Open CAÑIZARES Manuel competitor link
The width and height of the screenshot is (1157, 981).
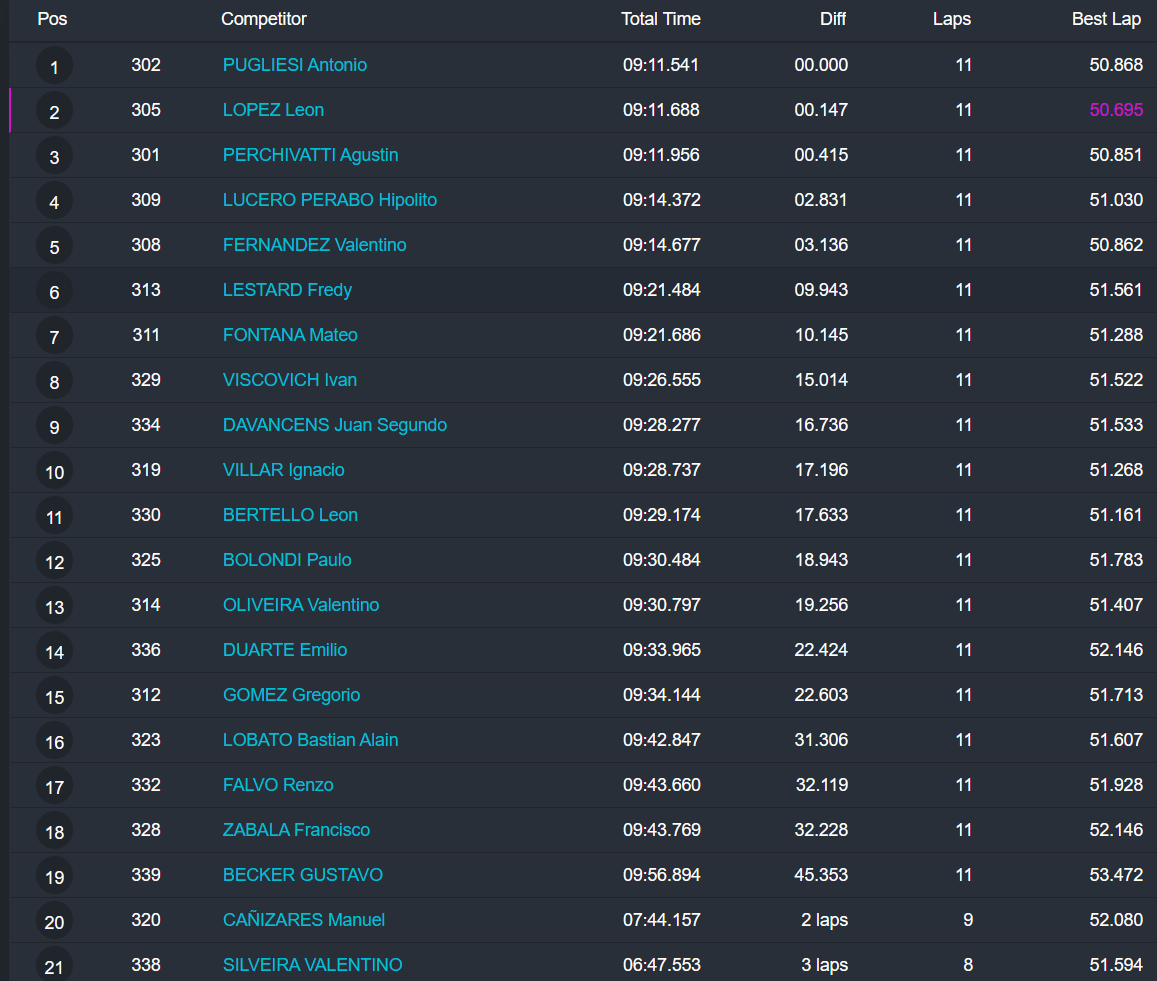304,920
